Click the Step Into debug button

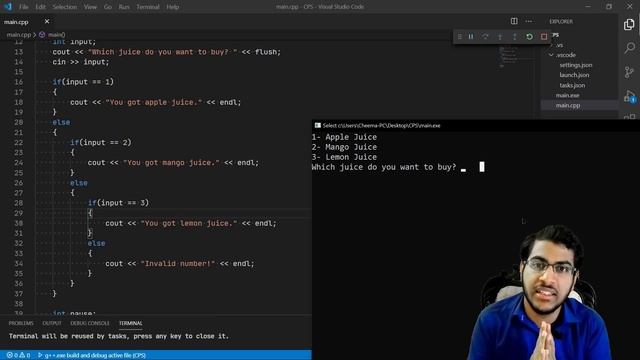click(500, 37)
